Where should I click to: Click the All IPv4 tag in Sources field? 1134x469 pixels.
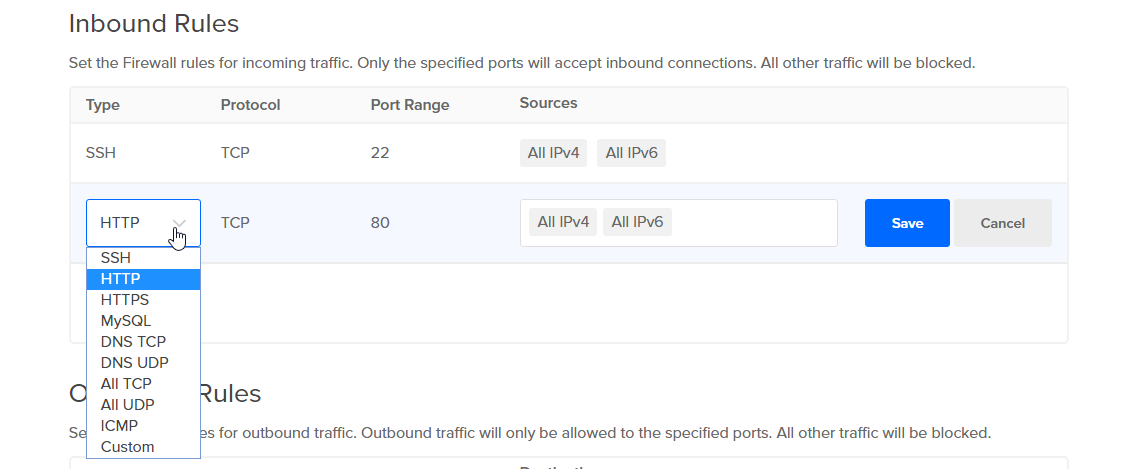pos(563,222)
